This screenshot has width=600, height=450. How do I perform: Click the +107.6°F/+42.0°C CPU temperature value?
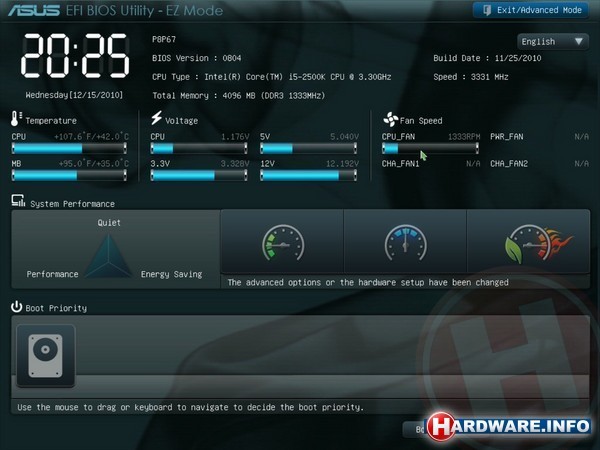91,137
